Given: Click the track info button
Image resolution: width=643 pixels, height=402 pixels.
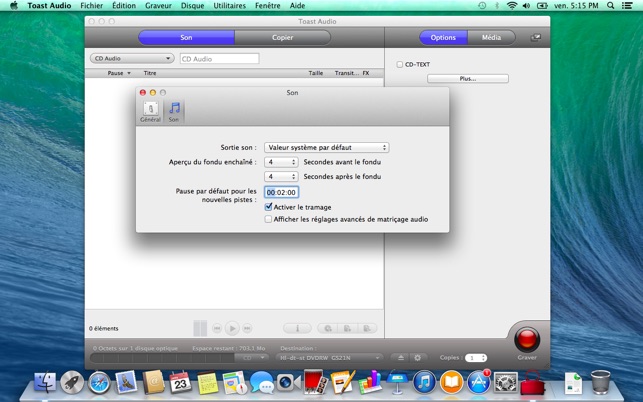Looking at the screenshot, I should pos(297,328).
